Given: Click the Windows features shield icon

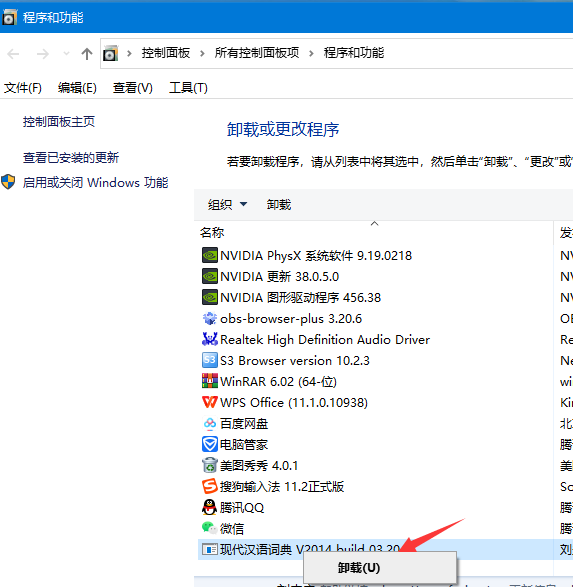Looking at the screenshot, I should pyautogui.click(x=8, y=182).
